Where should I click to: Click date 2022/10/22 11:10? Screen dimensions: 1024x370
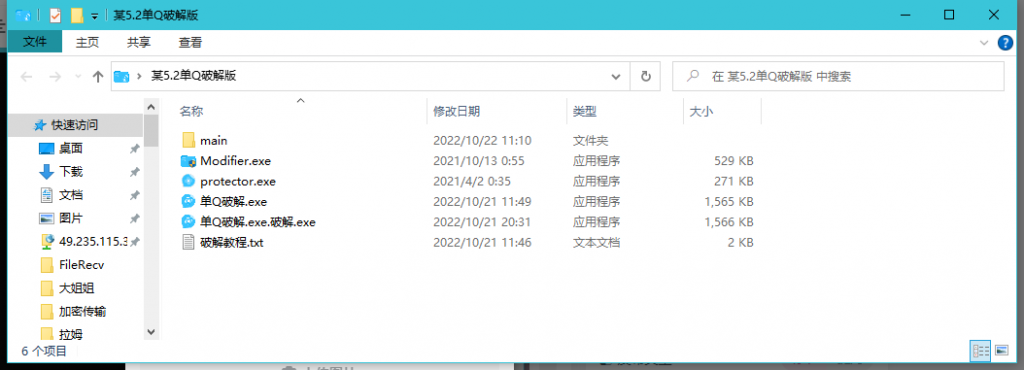coord(482,140)
